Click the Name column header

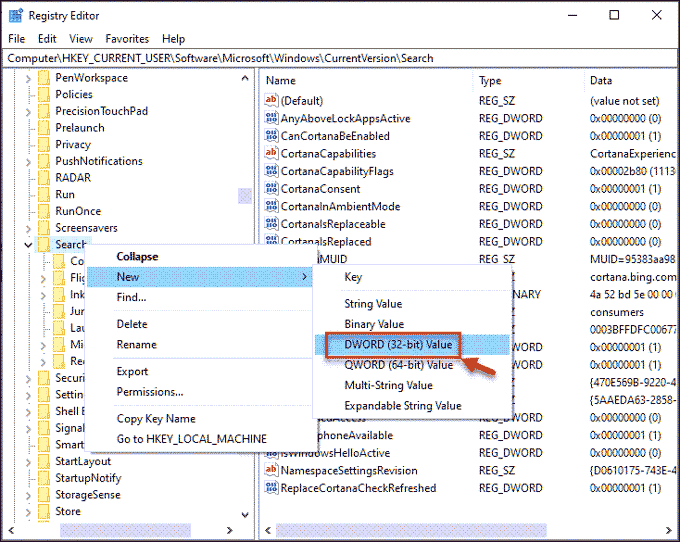[x=367, y=81]
